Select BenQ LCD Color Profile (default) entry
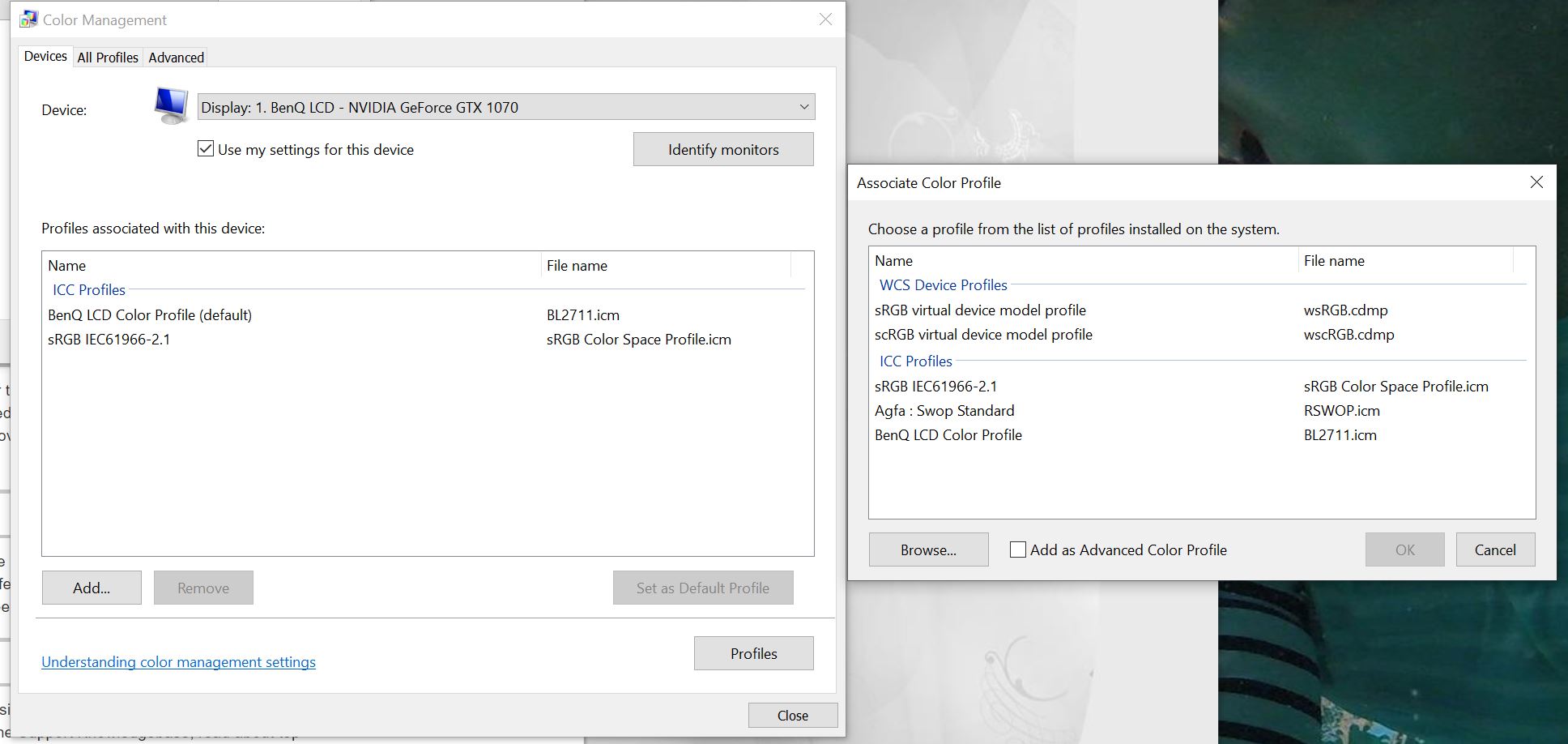This screenshot has height=744, width=1568. point(150,315)
